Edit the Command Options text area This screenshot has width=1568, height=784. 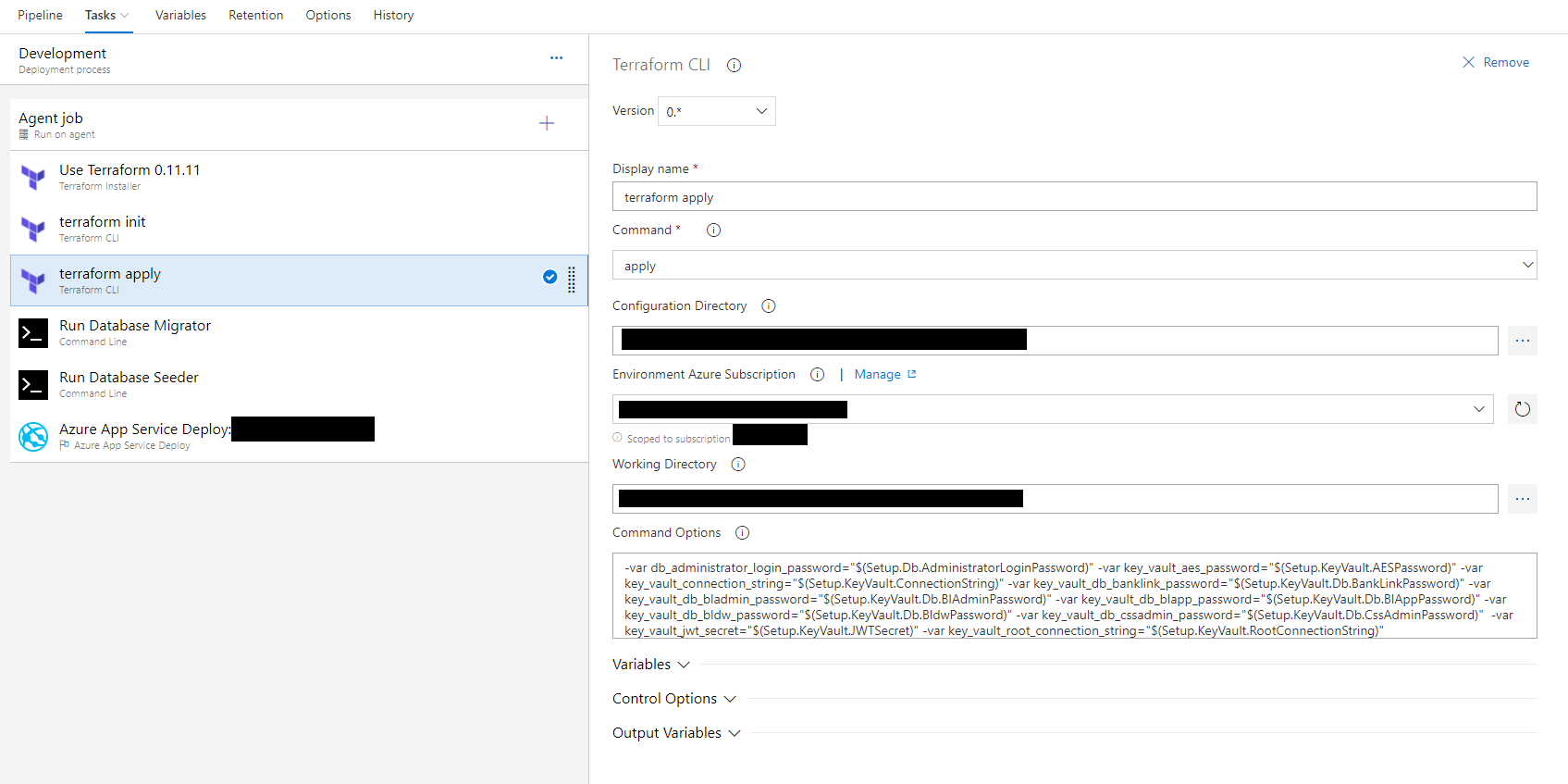click(1074, 595)
